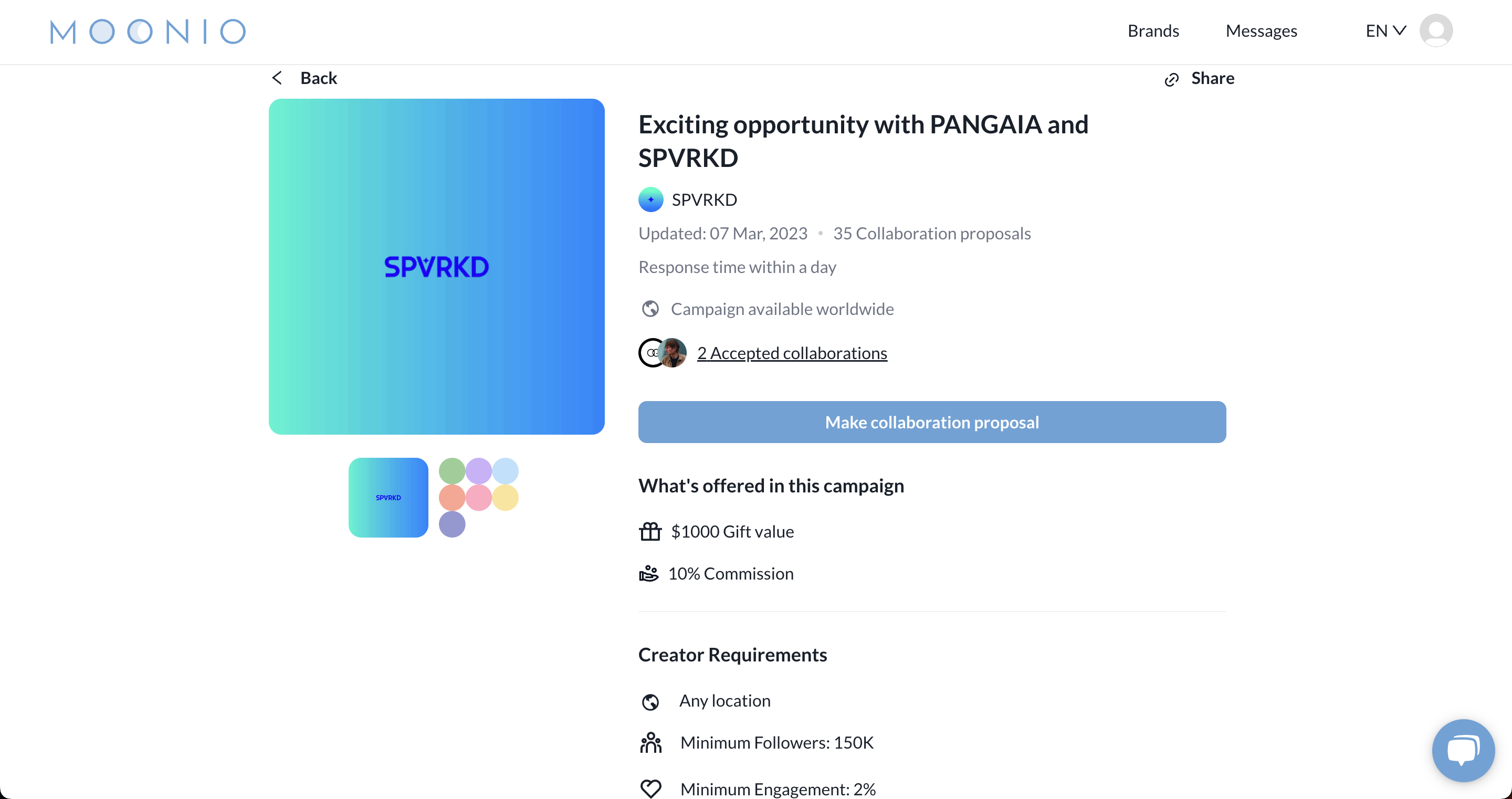Click the commission hand icon
This screenshot has height=799, width=1512.
[648, 574]
